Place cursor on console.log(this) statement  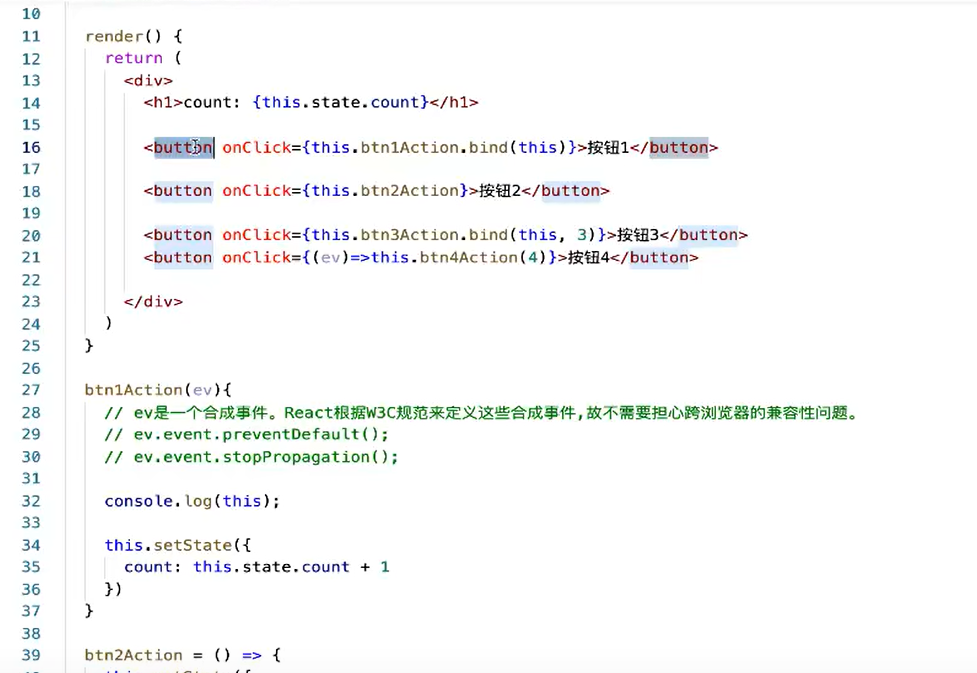point(190,500)
